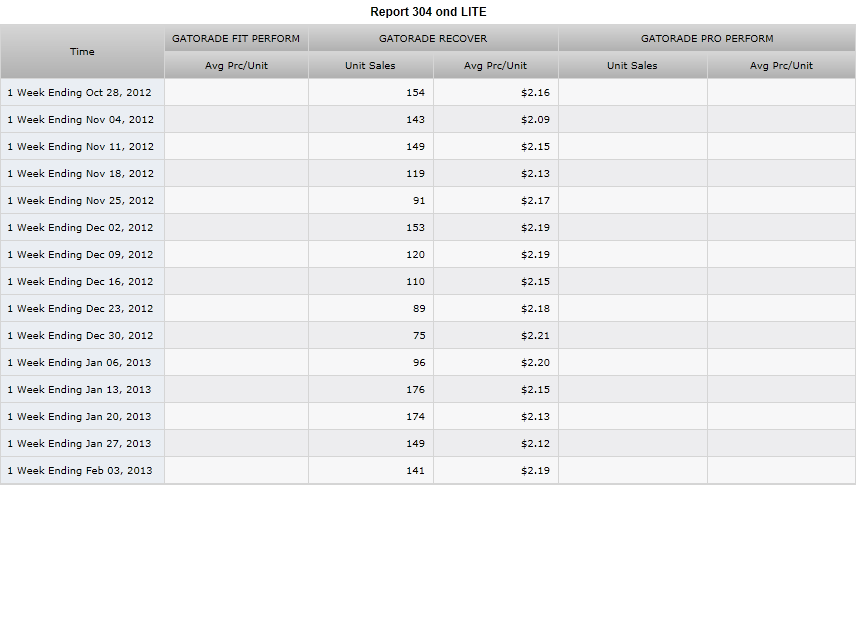Click unit sales value 143

415,120
